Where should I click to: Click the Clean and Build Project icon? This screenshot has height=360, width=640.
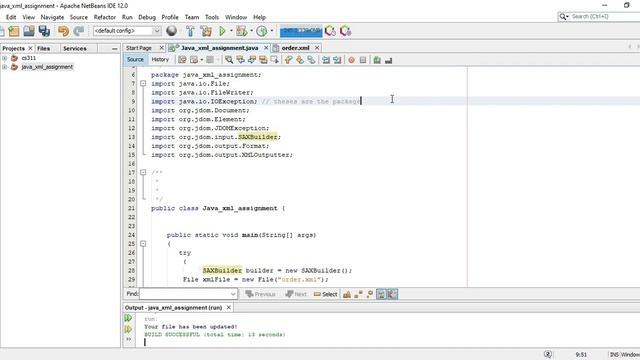click(206, 31)
